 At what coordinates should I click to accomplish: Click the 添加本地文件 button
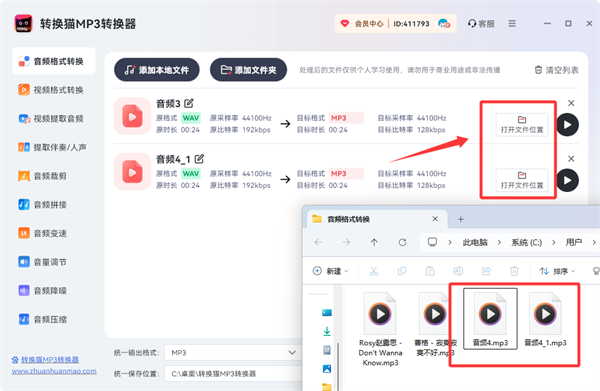point(157,70)
